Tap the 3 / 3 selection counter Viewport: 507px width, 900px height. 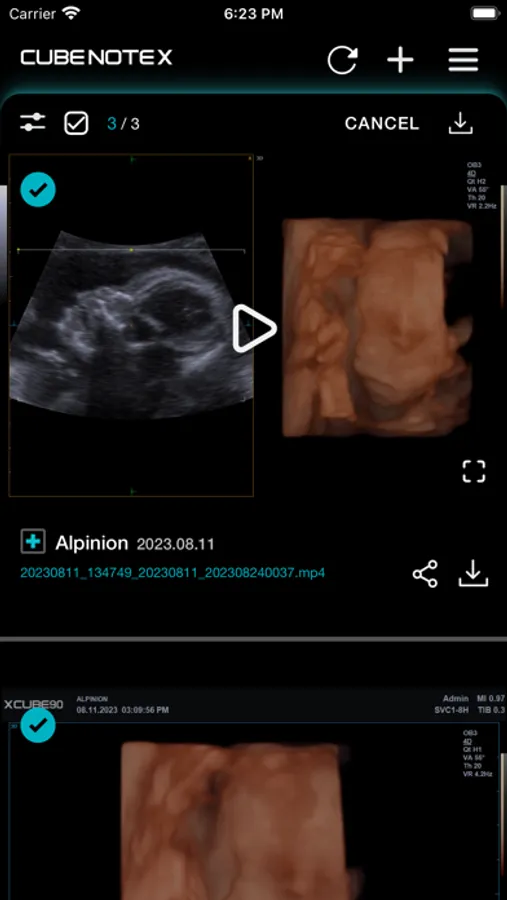(123, 123)
